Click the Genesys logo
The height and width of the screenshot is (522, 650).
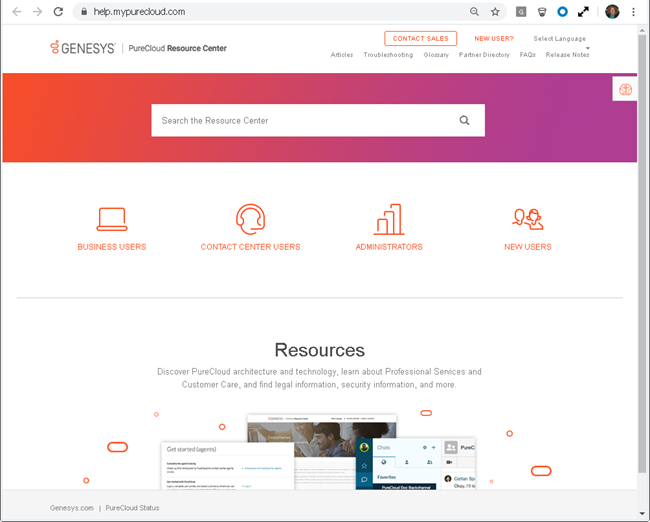tap(82, 48)
